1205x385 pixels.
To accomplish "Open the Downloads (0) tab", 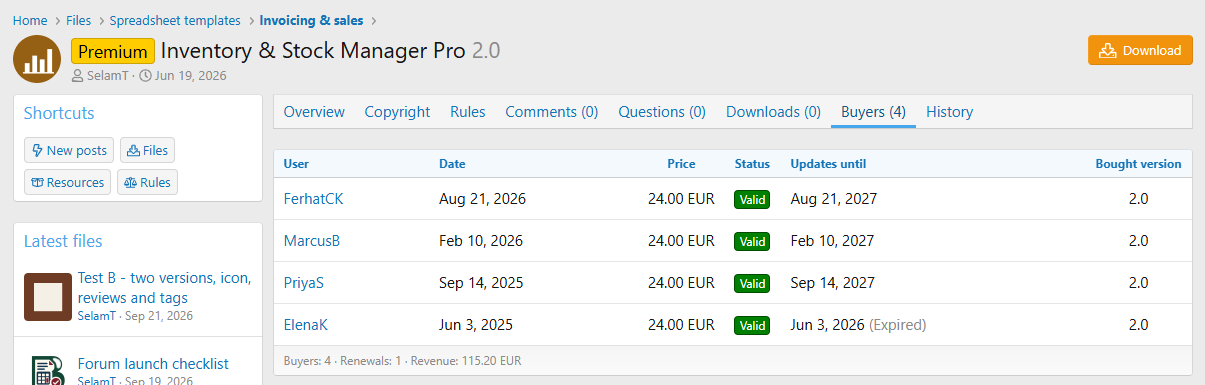I will point(773,112).
